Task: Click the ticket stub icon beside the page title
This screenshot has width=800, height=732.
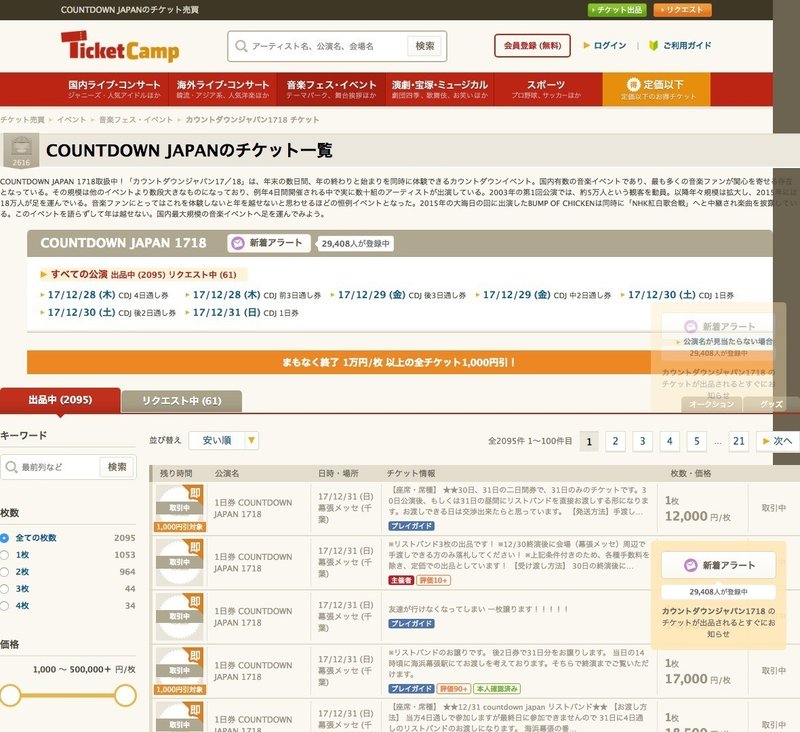Action: click(x=21, y=150)
